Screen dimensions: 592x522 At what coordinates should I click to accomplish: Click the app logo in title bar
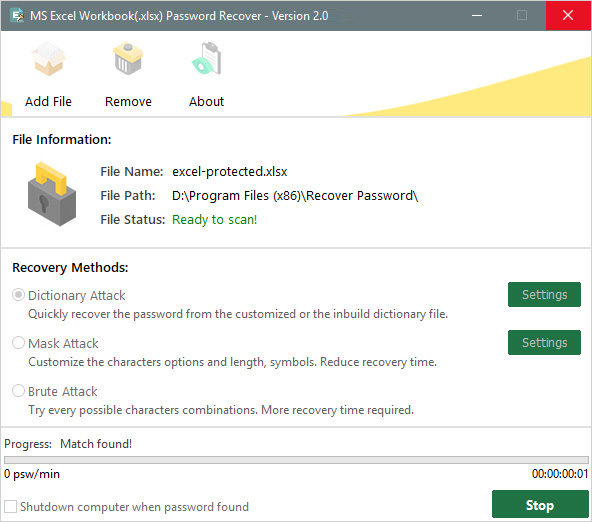[x=17, y=15]
